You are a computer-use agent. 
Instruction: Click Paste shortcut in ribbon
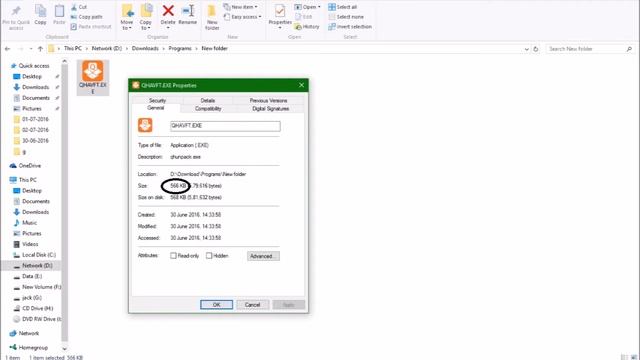91,27
